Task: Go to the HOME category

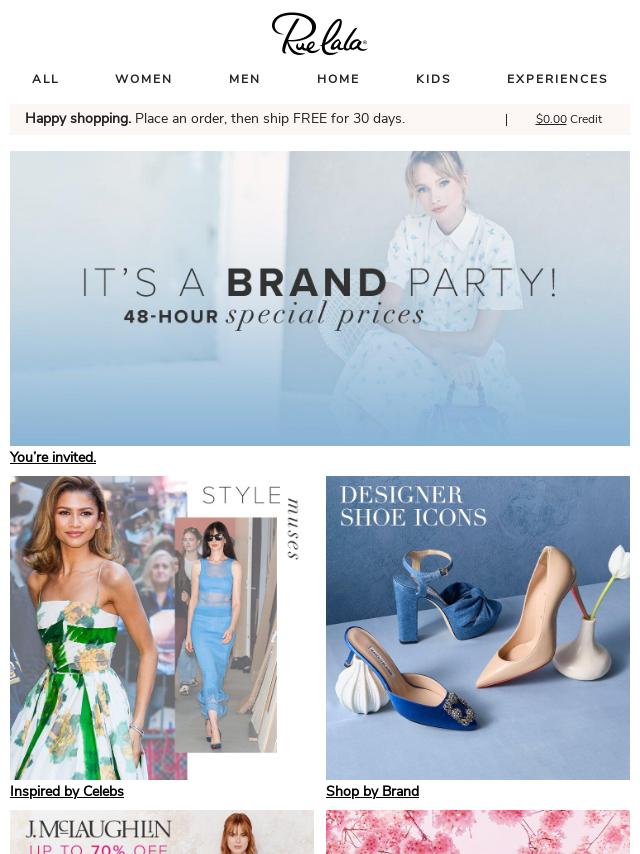Action: click(x=338, y=79)
